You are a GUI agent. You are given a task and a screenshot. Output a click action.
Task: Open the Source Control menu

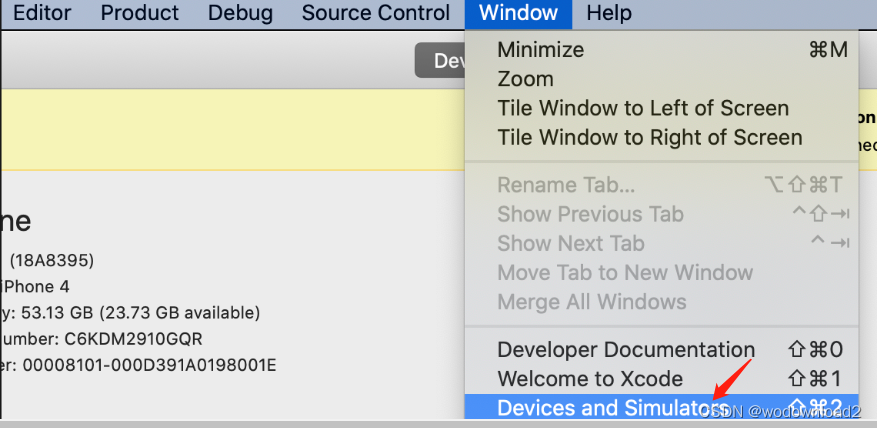(x=375, y=13)
